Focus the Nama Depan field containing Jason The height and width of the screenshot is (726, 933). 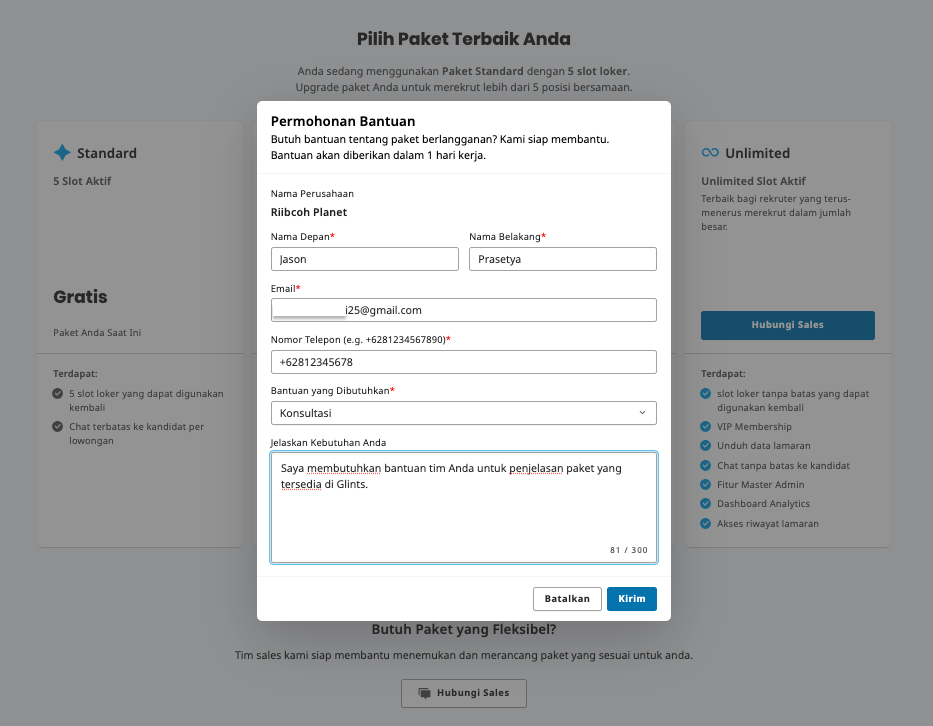click(x=365, y=259)
